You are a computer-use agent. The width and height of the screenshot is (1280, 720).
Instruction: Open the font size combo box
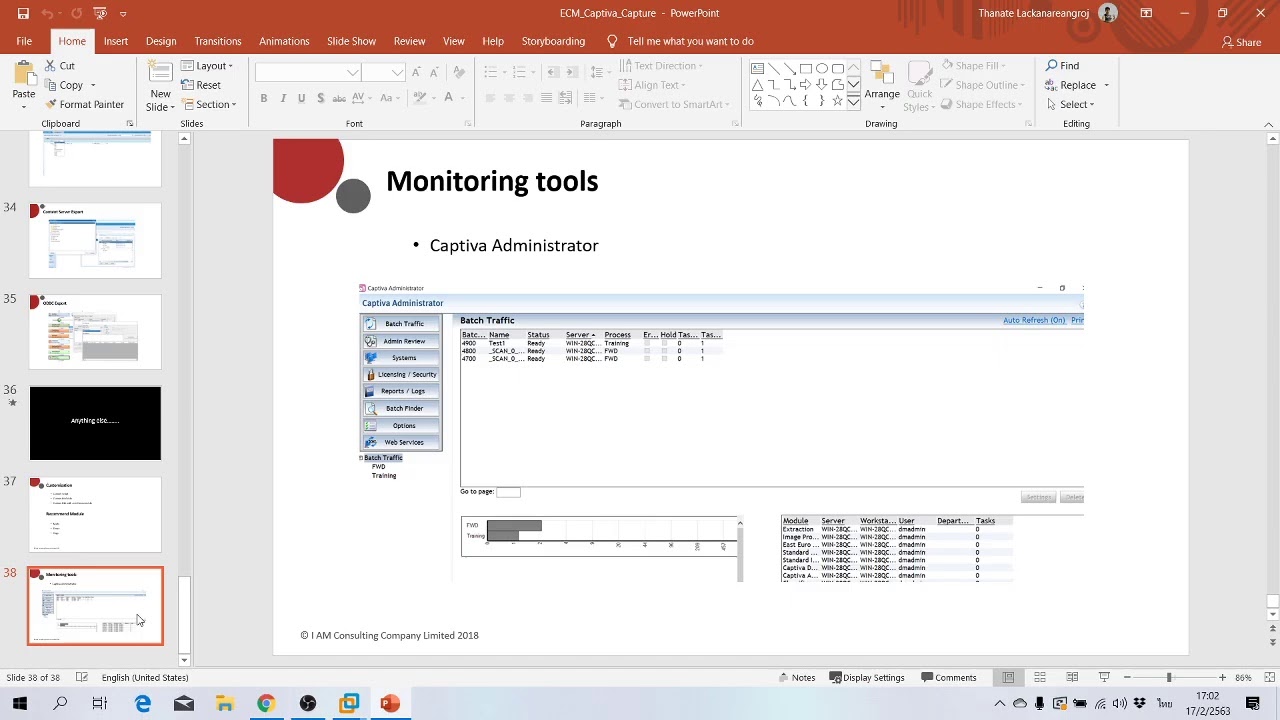coord(383,72)
